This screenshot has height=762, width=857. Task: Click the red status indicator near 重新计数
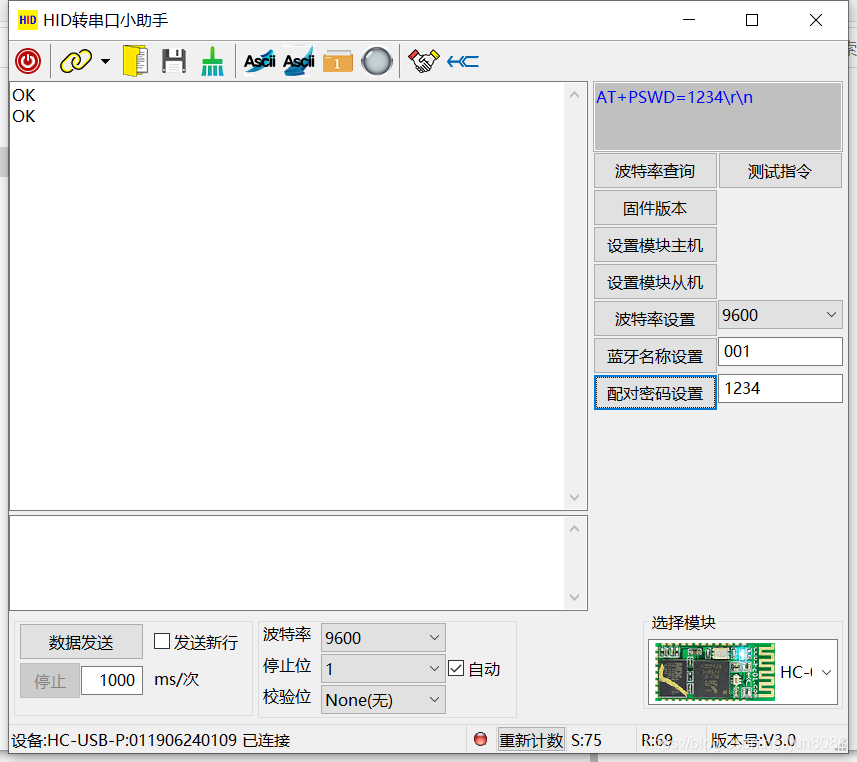click(479, 739)
